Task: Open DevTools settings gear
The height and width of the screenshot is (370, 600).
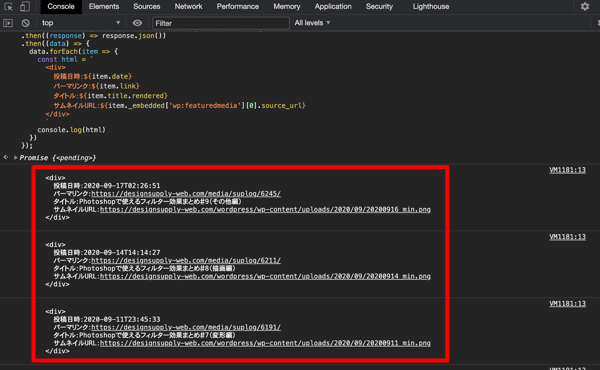Action: 585,7
